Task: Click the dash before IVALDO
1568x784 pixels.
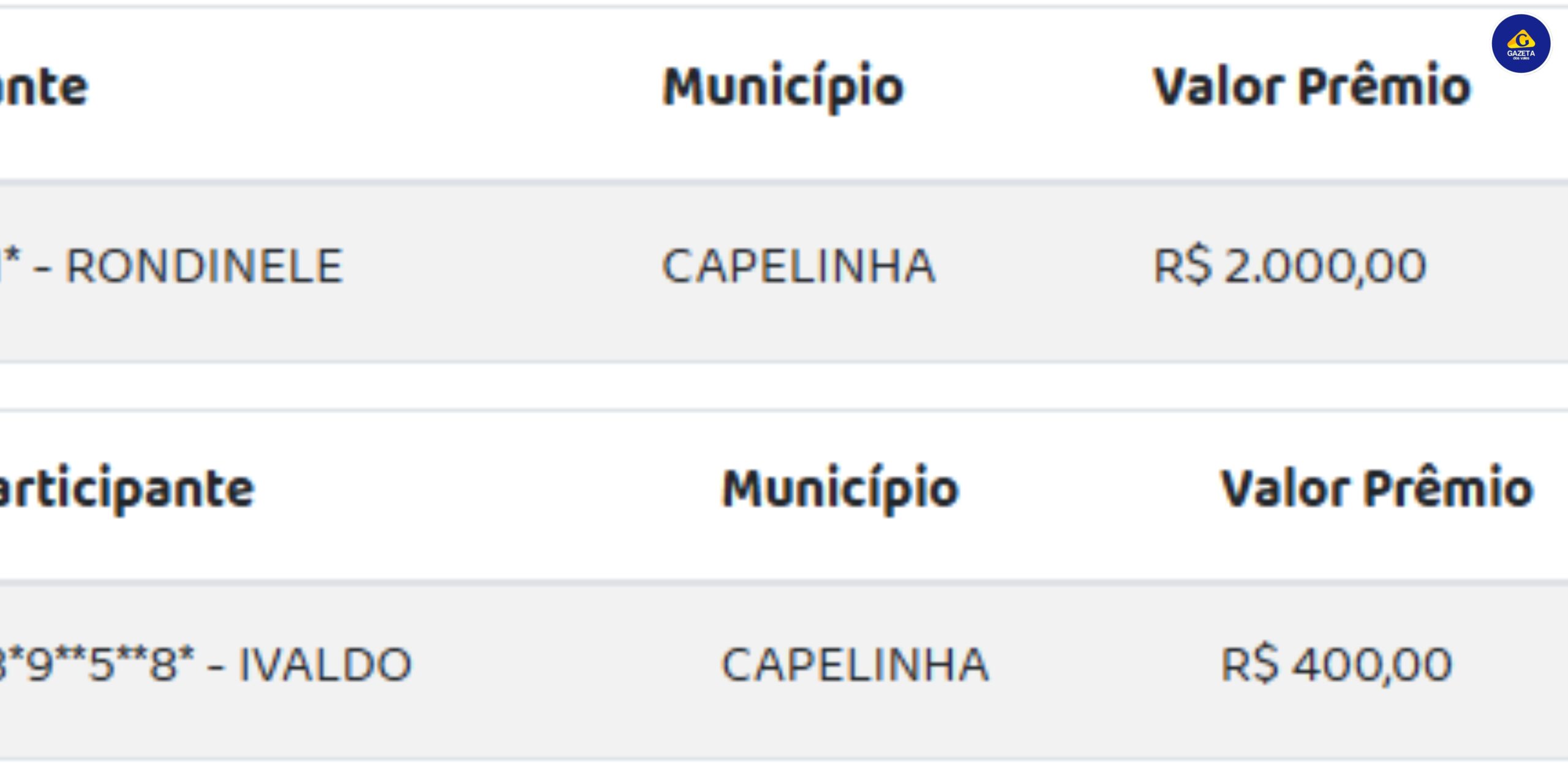Action: (x=216, y=666)
